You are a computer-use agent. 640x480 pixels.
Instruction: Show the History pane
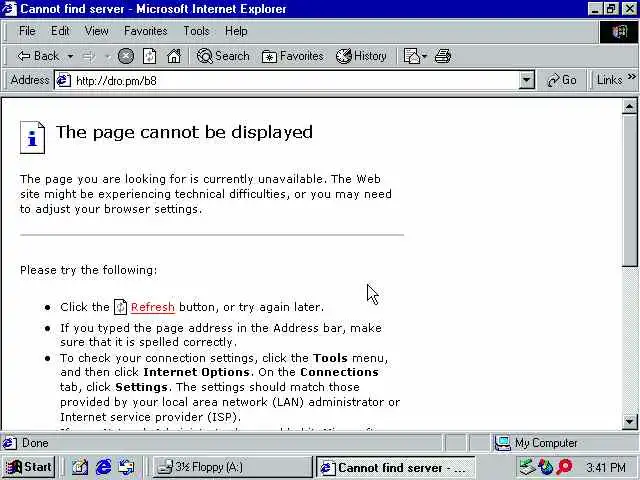coord(361,56)
